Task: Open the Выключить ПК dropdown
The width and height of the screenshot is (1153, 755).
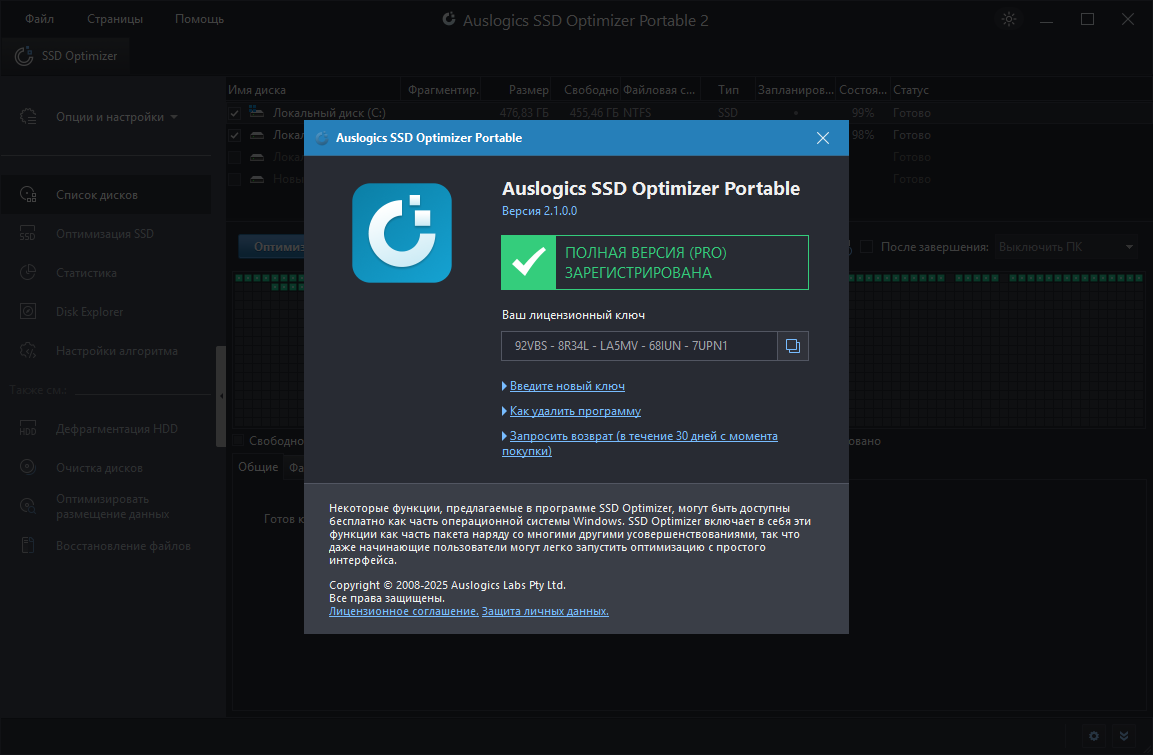Action: (1066, 247)
